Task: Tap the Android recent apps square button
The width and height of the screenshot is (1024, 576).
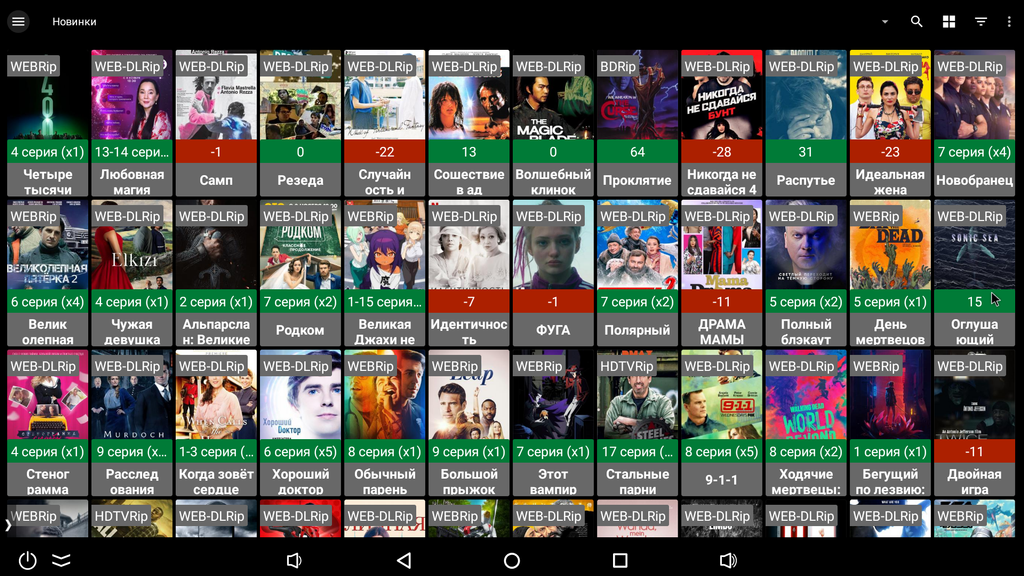Action: [620, 560]
